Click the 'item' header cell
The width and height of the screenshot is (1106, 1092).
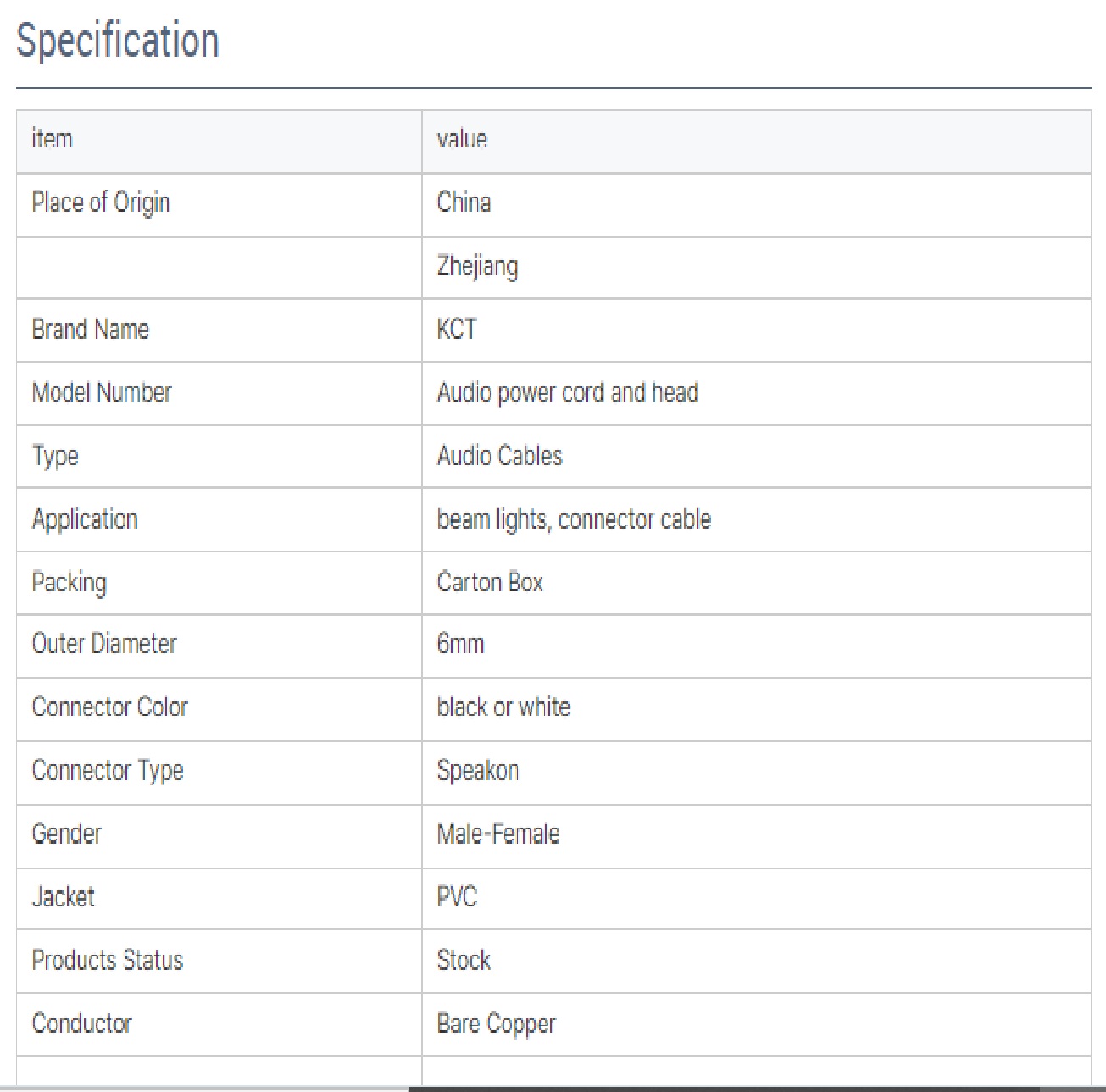(x=52, y=139)
